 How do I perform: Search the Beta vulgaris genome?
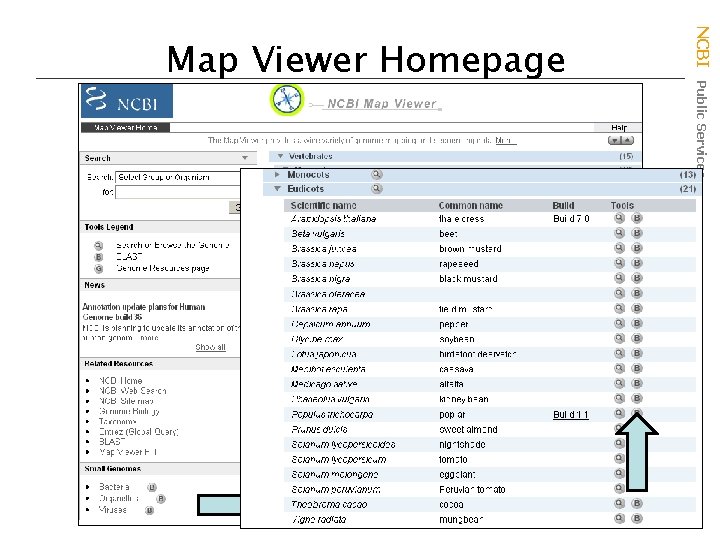(x=619, y=233)
